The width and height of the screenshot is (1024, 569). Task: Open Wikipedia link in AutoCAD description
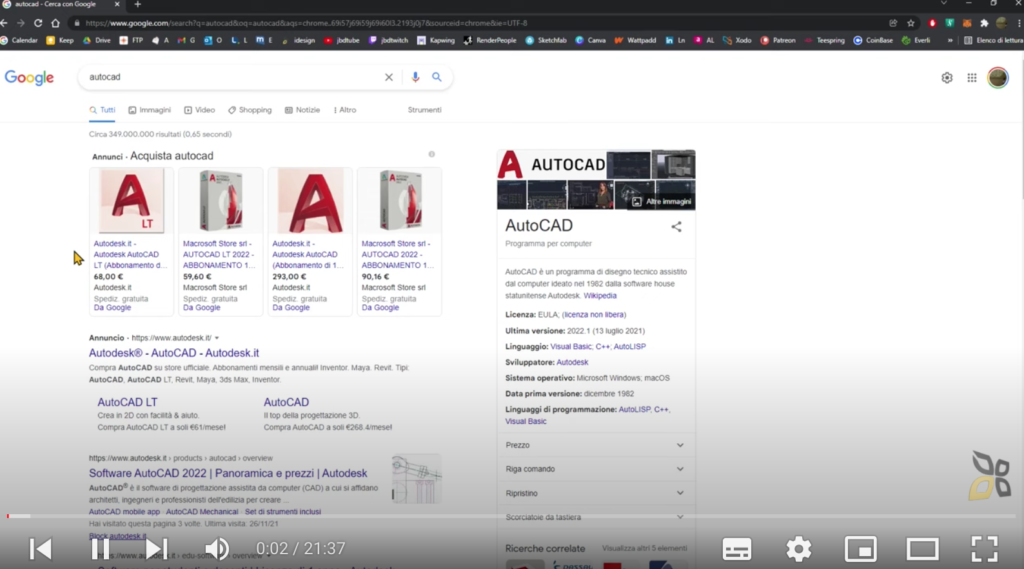coord(600,295)
